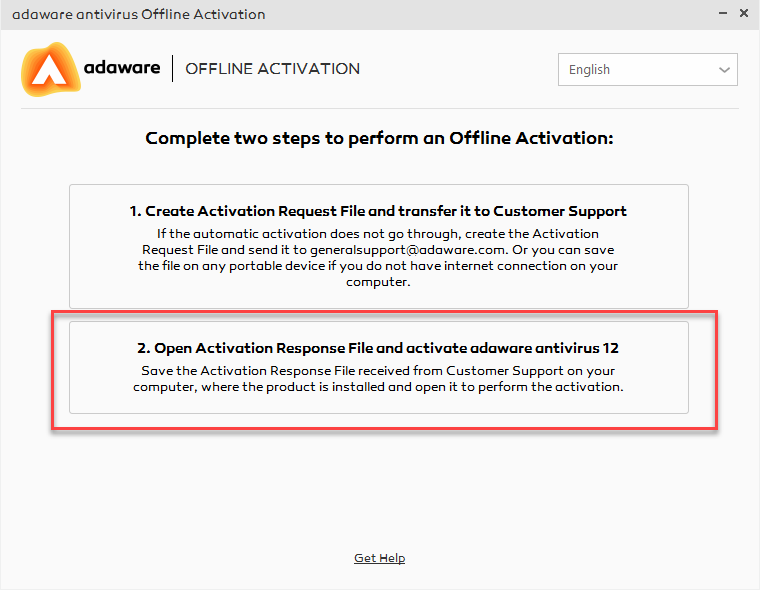
Task: Click the 'Complete two steps' heading
Action: point(380,138)
